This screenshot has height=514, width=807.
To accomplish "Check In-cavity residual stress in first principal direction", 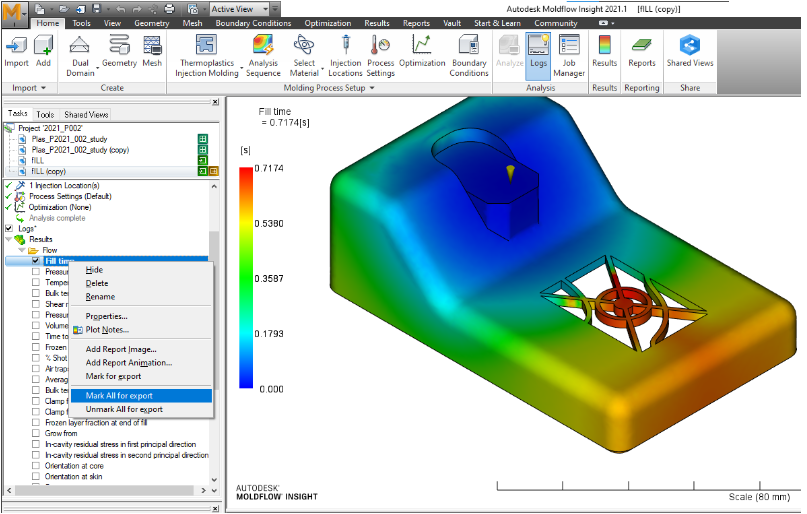I will coord(36,444).
